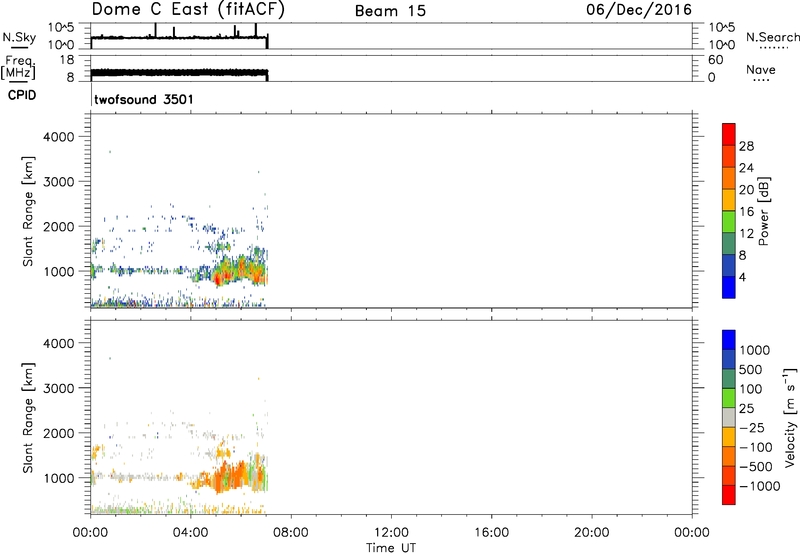Click the '3000' tick on velocity panel
The width and height of the screenshot is (800, 554).
point(59,388)
